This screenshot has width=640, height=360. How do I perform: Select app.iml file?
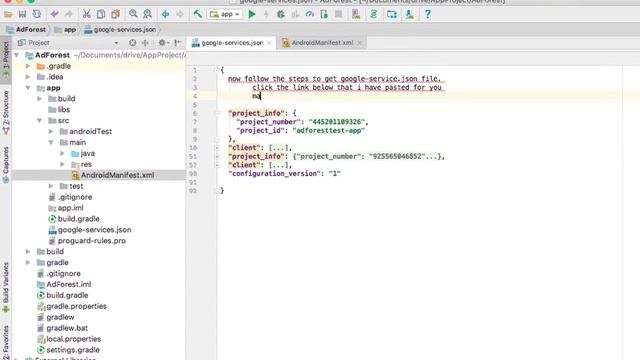(x=66, y=208)
